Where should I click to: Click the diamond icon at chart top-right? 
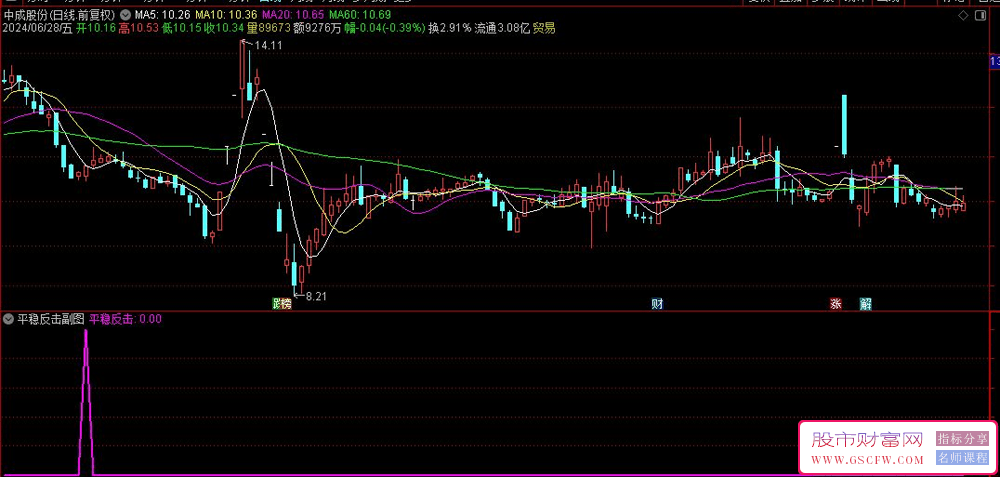[x=963, y=15]
